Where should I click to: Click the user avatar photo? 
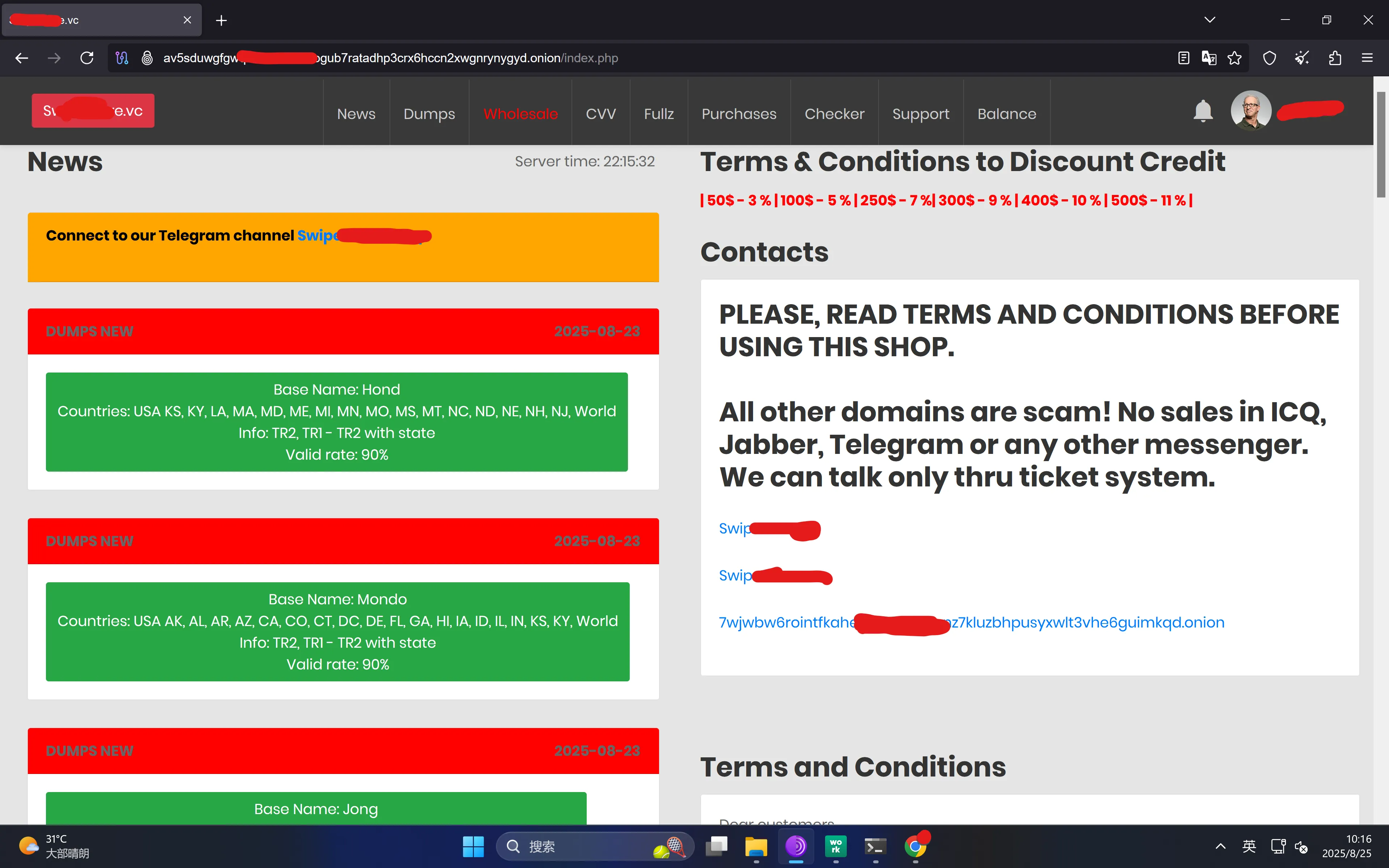click(1251, 110)
